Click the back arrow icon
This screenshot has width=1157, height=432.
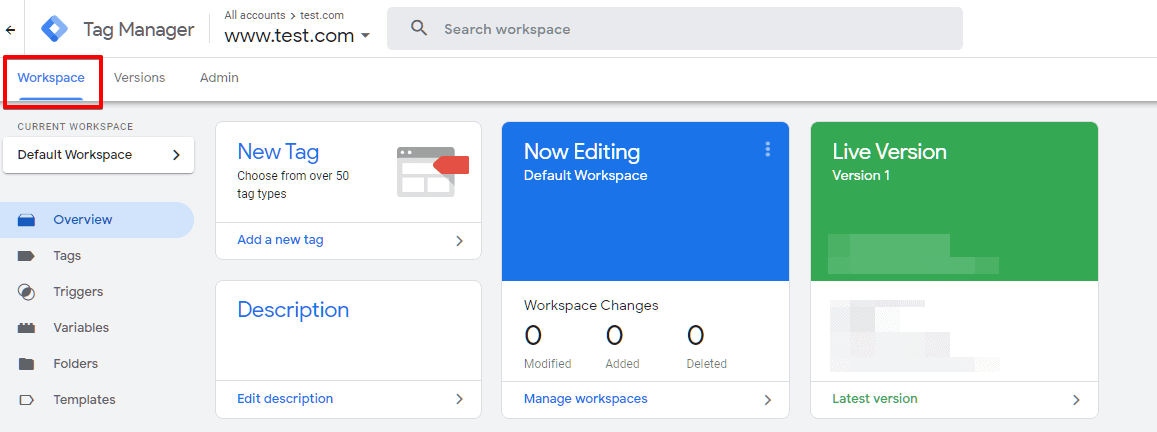pyautogui.click(x=10, y=30)
